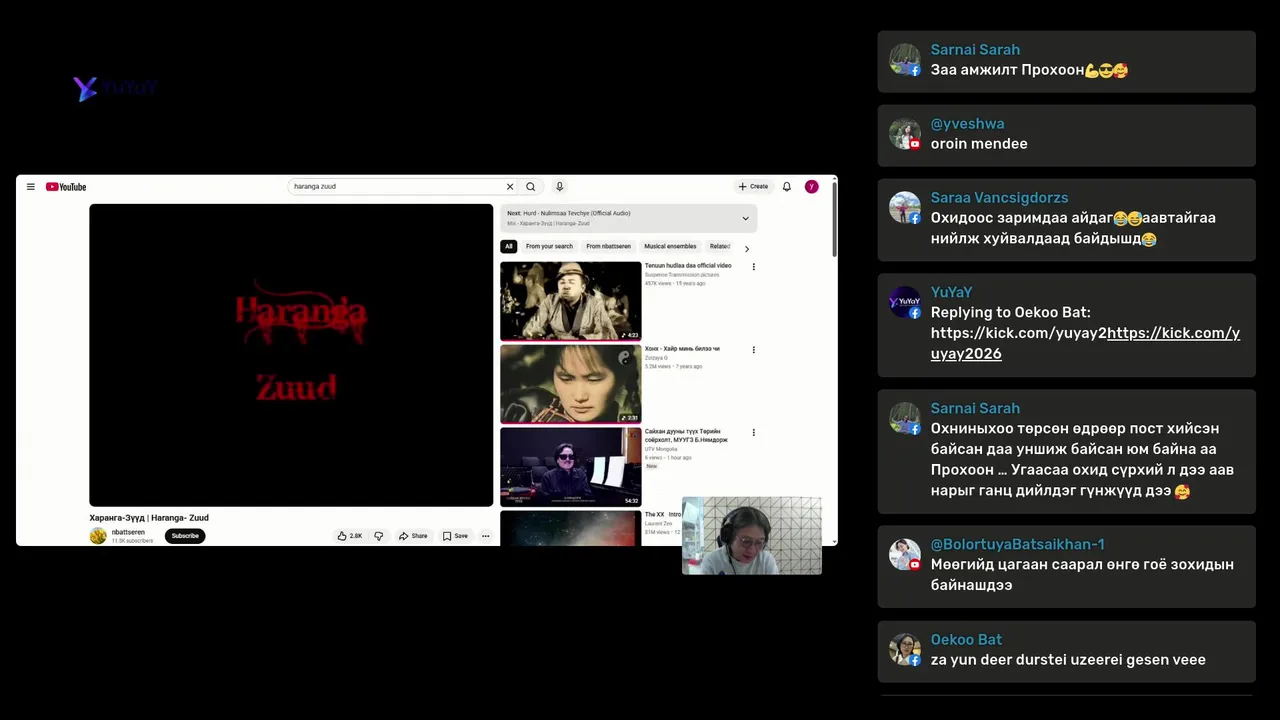Show more filter chips with arrow

tap(746, 248)
